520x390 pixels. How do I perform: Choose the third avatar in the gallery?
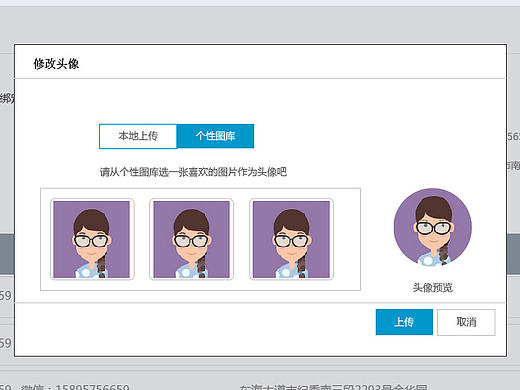(291, 239)
